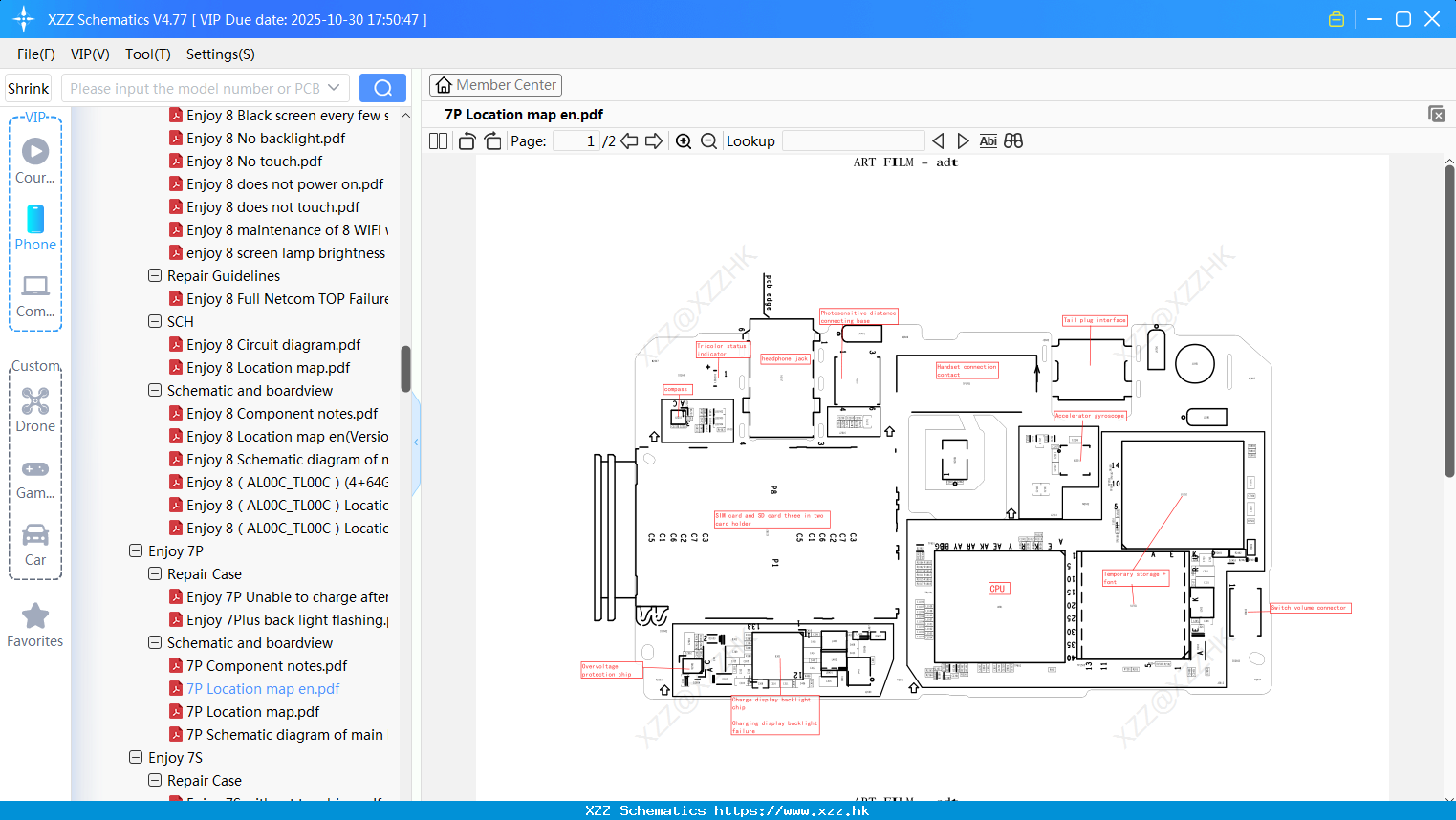The width and height of the screenshot is (1456, 820).
Task: Open the File(F) menu
Action: 36,54
